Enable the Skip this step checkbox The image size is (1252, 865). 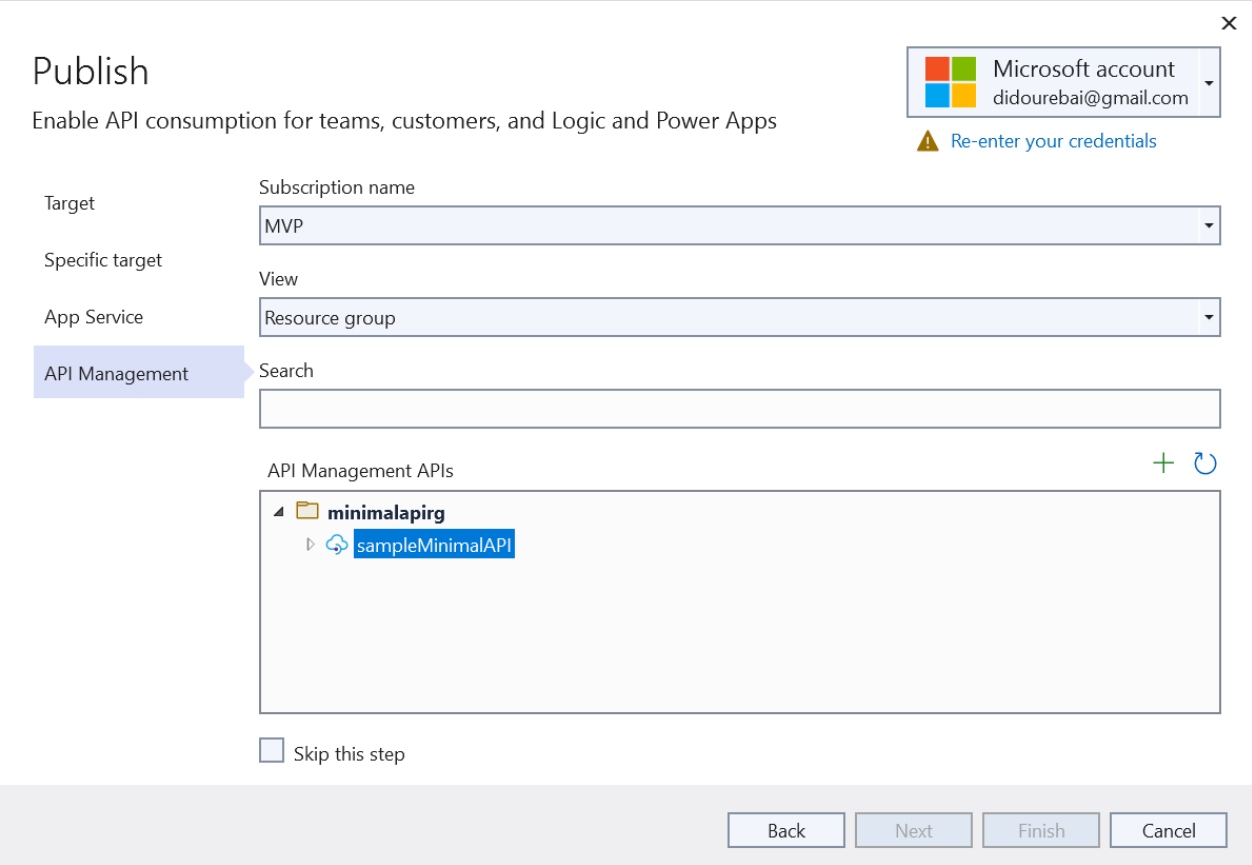pos(272,751)
